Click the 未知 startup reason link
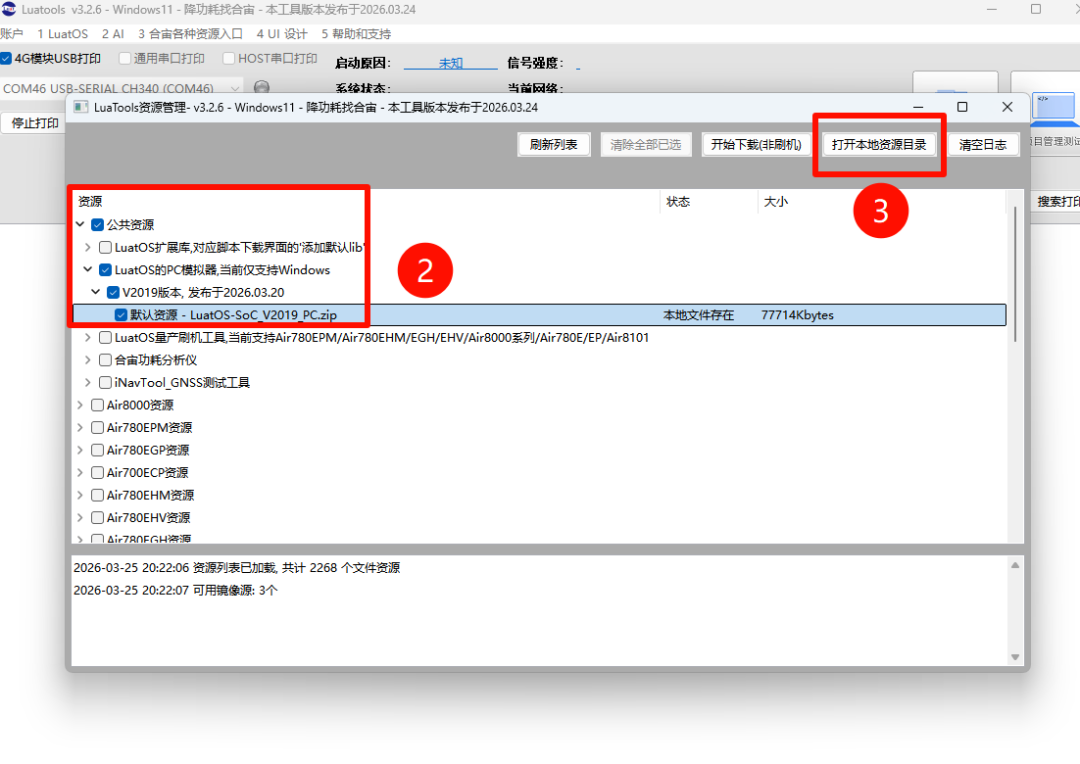Viewport: 1080px width, 764px height. tap(450, 63)
